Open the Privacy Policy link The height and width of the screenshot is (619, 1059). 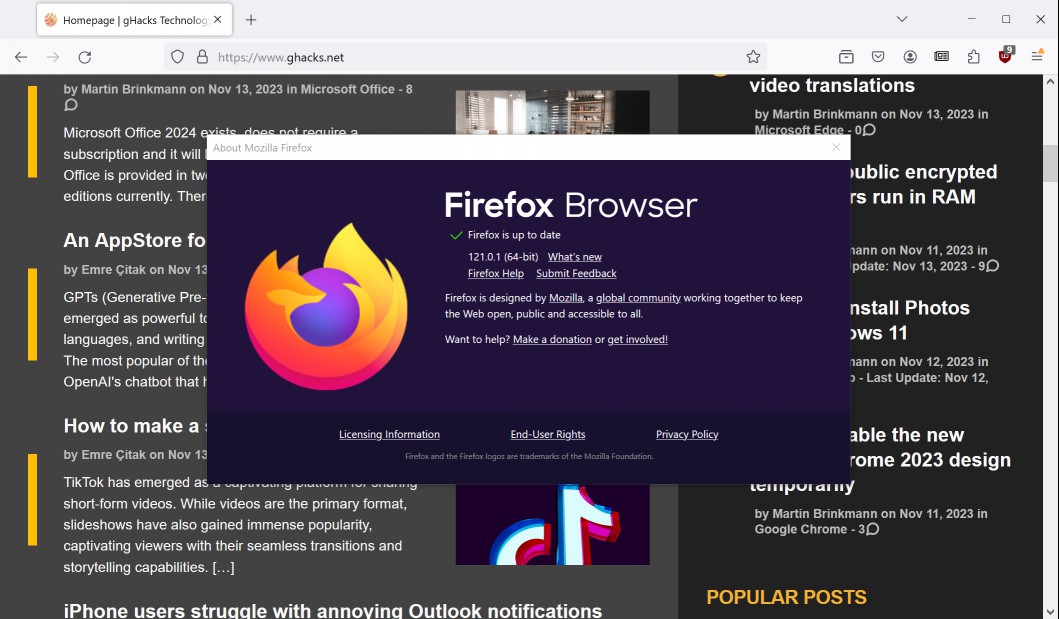point(687,434)
